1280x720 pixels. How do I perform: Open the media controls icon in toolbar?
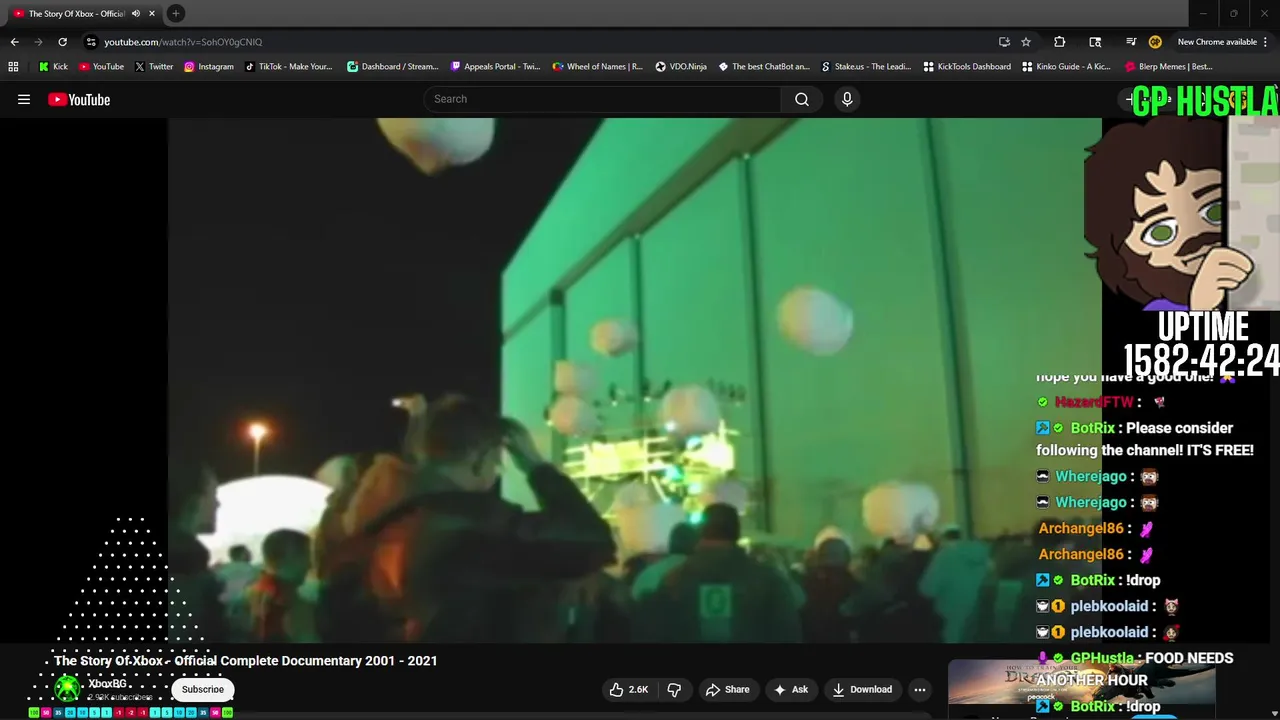[x=1131, y=42]
